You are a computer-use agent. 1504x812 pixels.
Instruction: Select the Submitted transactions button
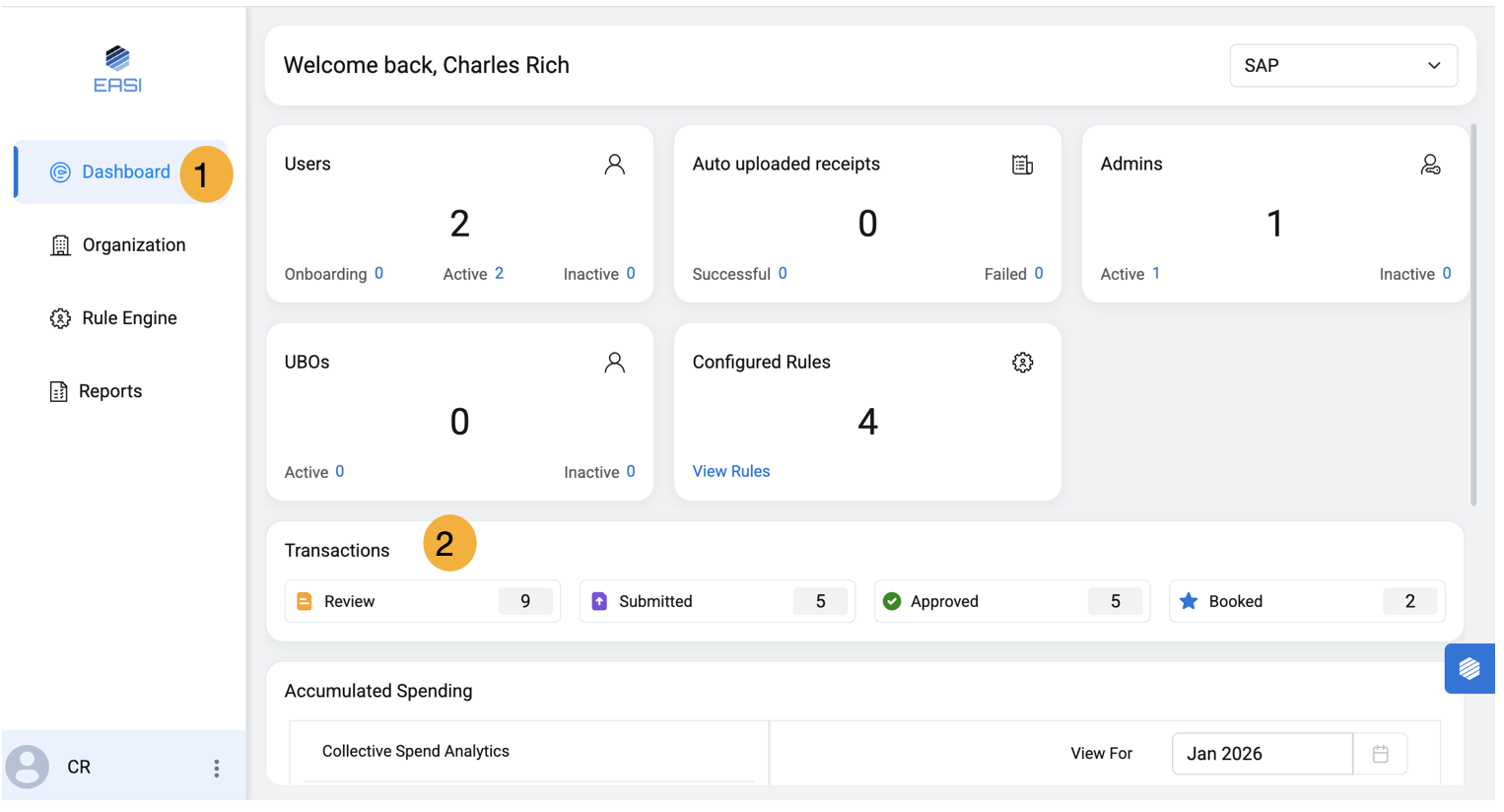click(x=717, y=601)
